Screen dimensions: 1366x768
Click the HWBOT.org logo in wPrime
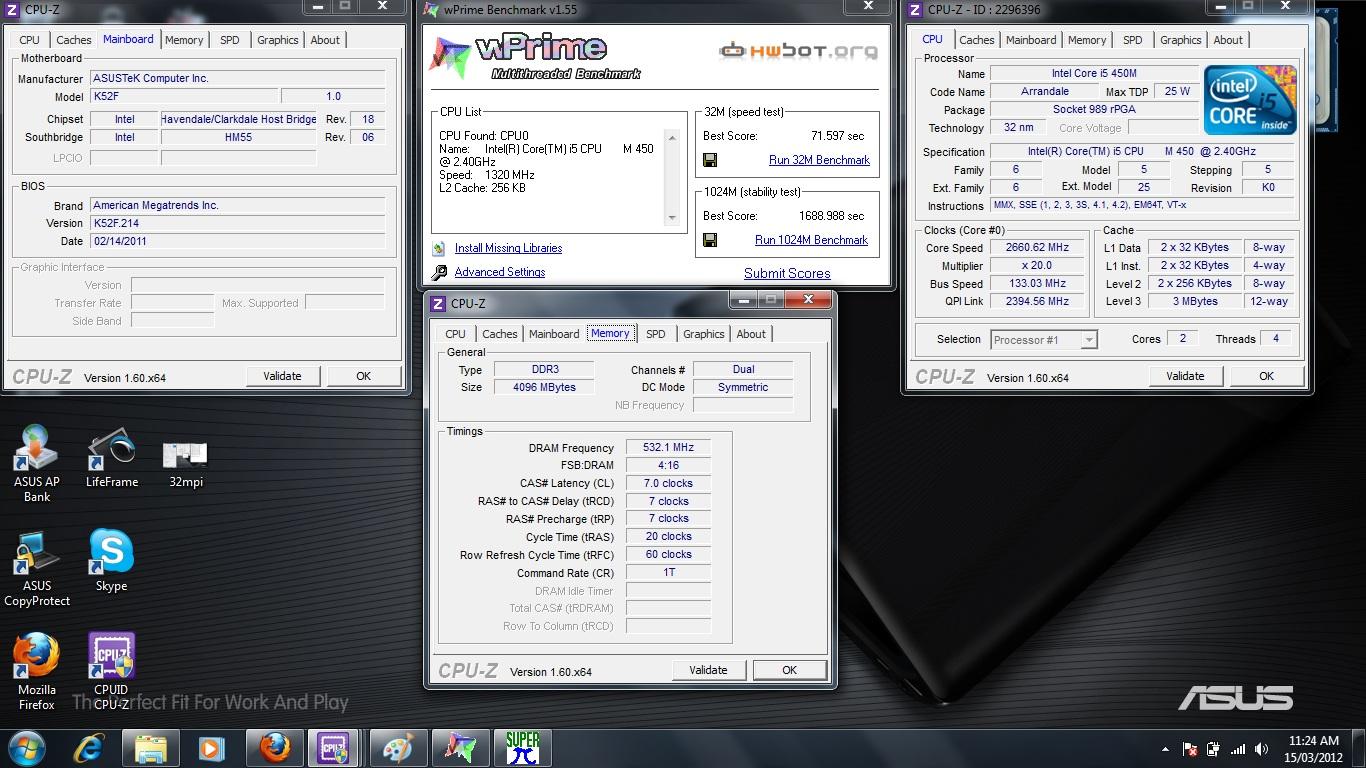click(799, 51)
